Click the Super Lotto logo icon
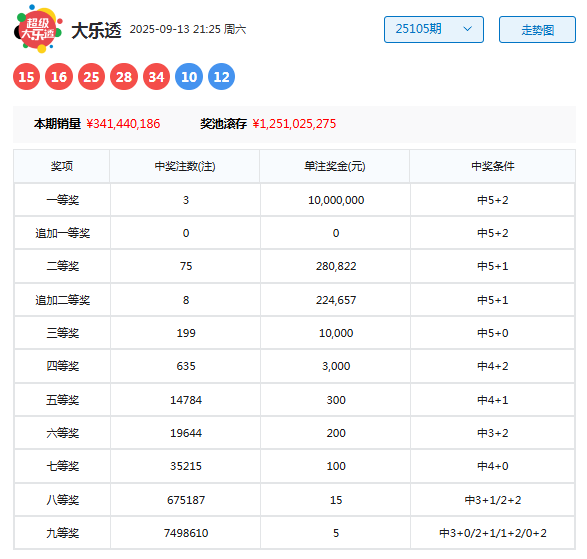 point(38,29)
